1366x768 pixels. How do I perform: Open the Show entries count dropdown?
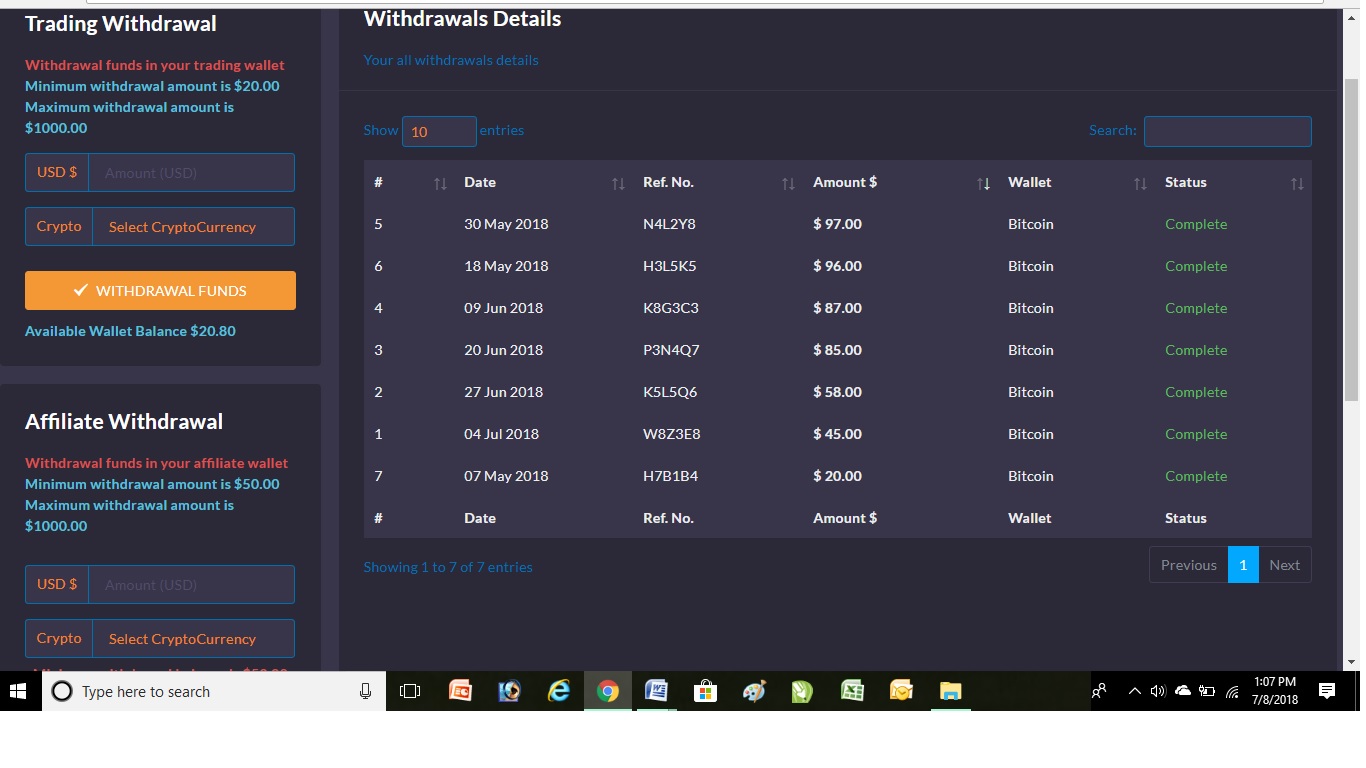[439, 131]
